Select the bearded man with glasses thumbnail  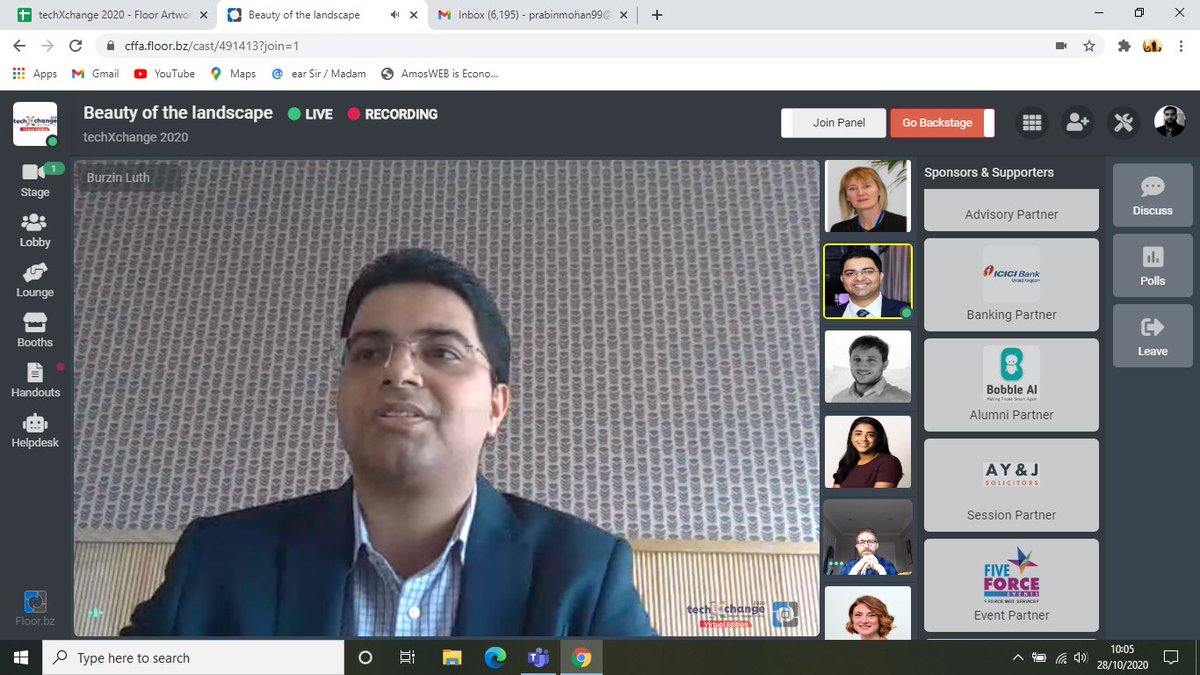tap(867, 537)
